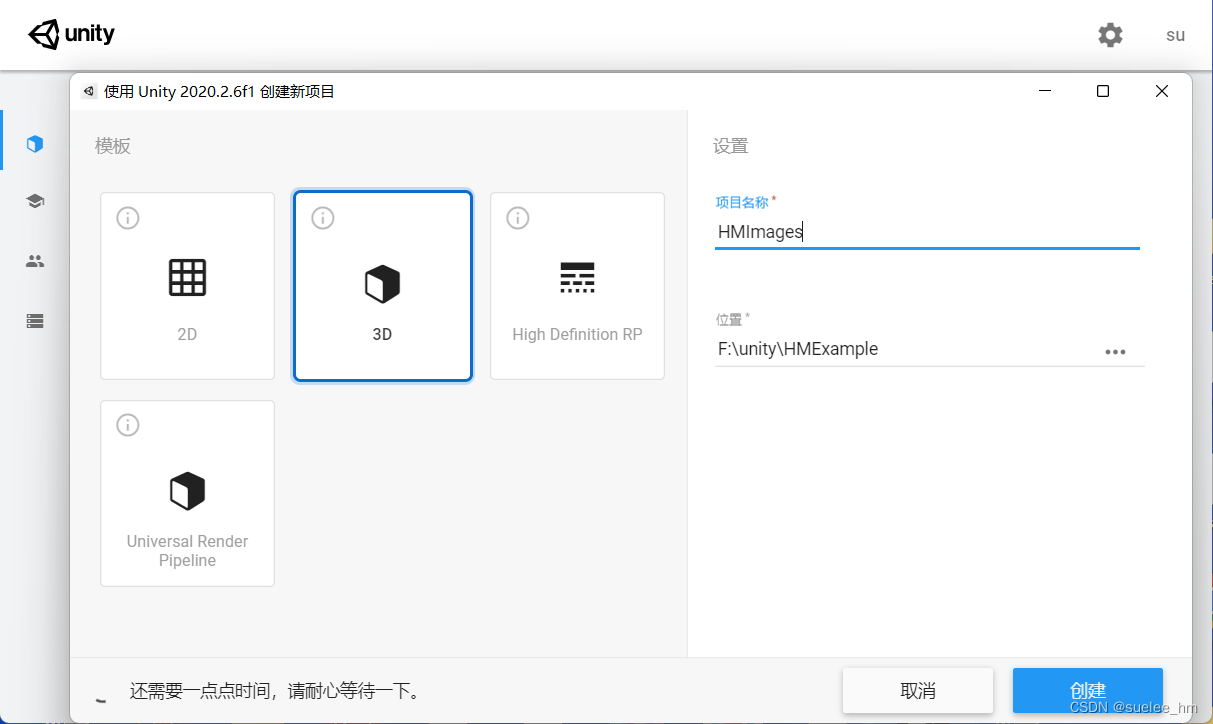Open the Projects section in the sidebar
Viewport: 1213px width, 724px height.
[x=35, y=143]
